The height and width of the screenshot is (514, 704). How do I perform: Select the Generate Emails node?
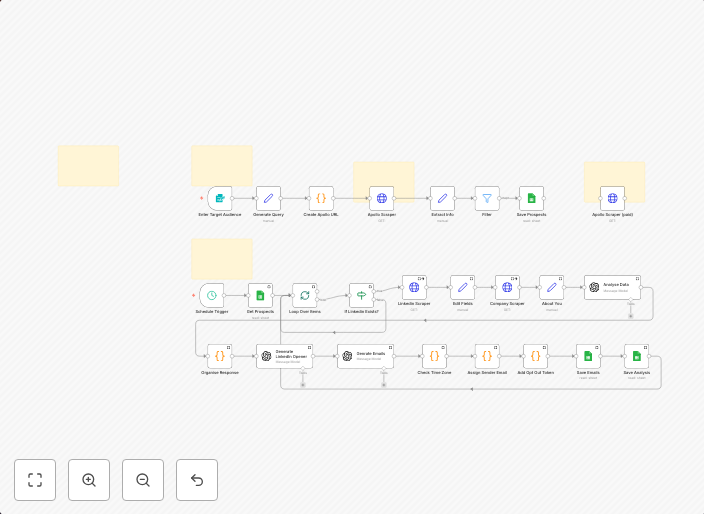click(x=365, y=356)
